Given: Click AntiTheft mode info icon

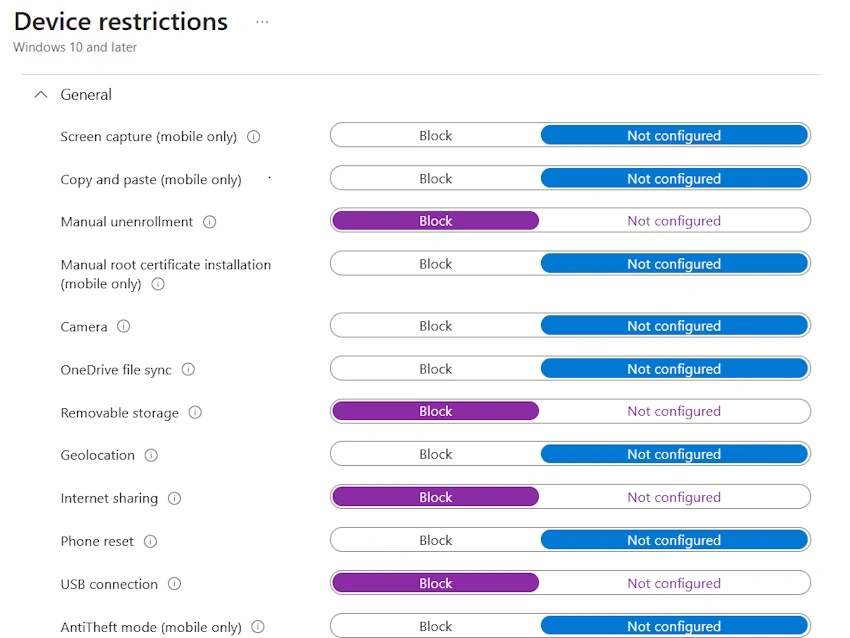Looking at the screenshot, I should pyautogui.click(x=258, y=627).
